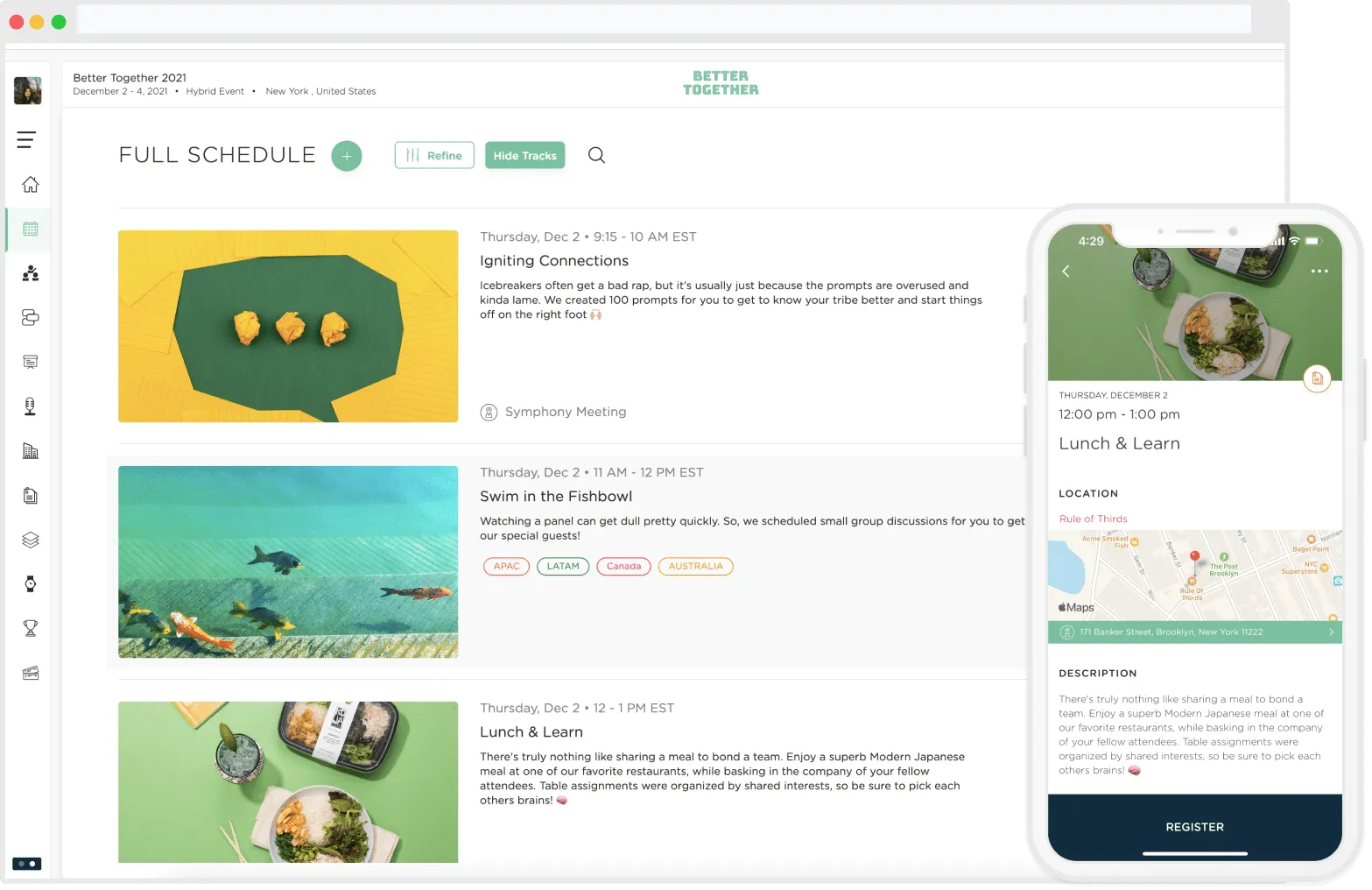1372x890 pixels.
Task: Click the New York, United States text
Action: pyautogui.click(x=320, y=91)
